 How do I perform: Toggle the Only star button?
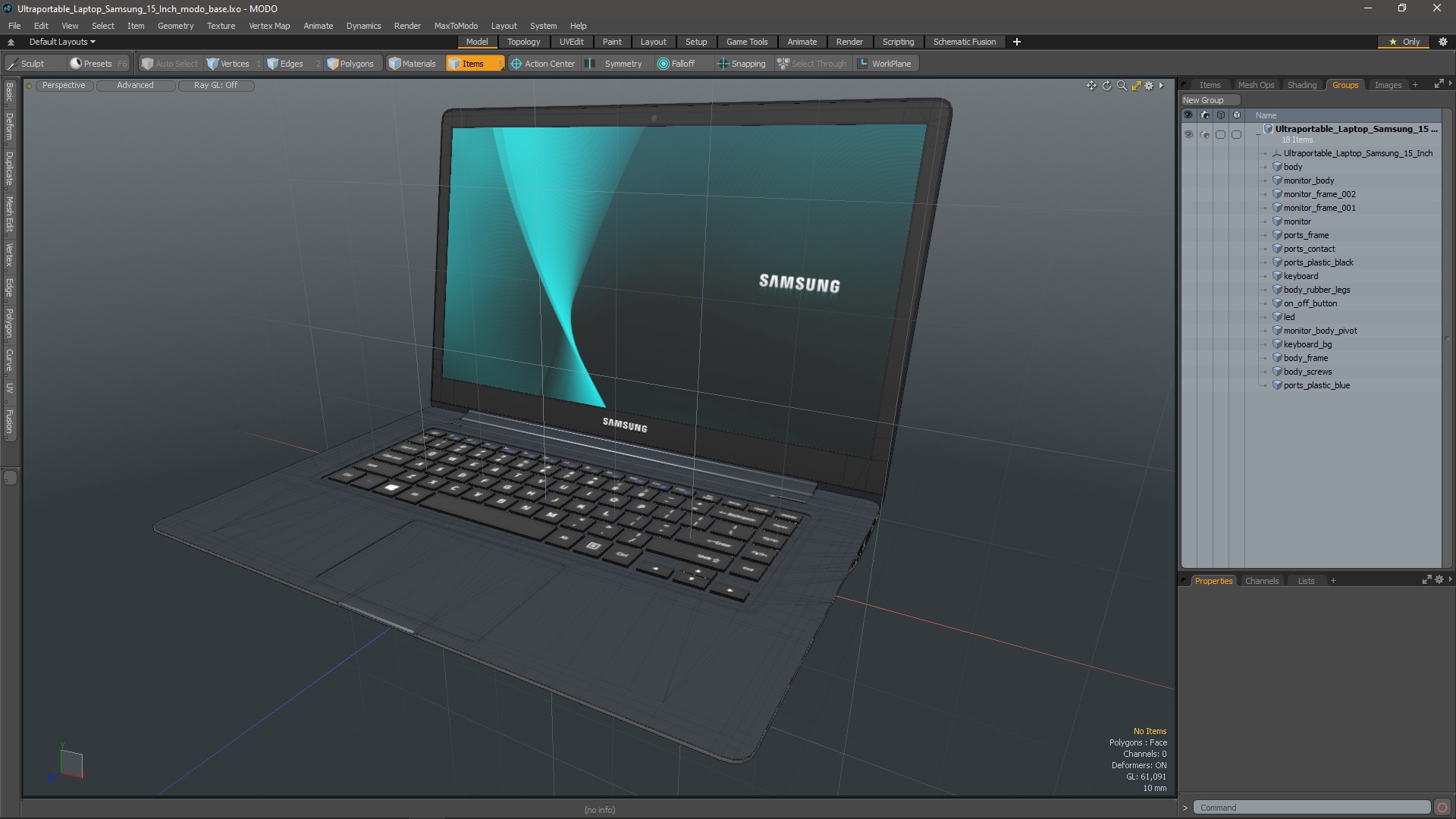point(1405,42)
